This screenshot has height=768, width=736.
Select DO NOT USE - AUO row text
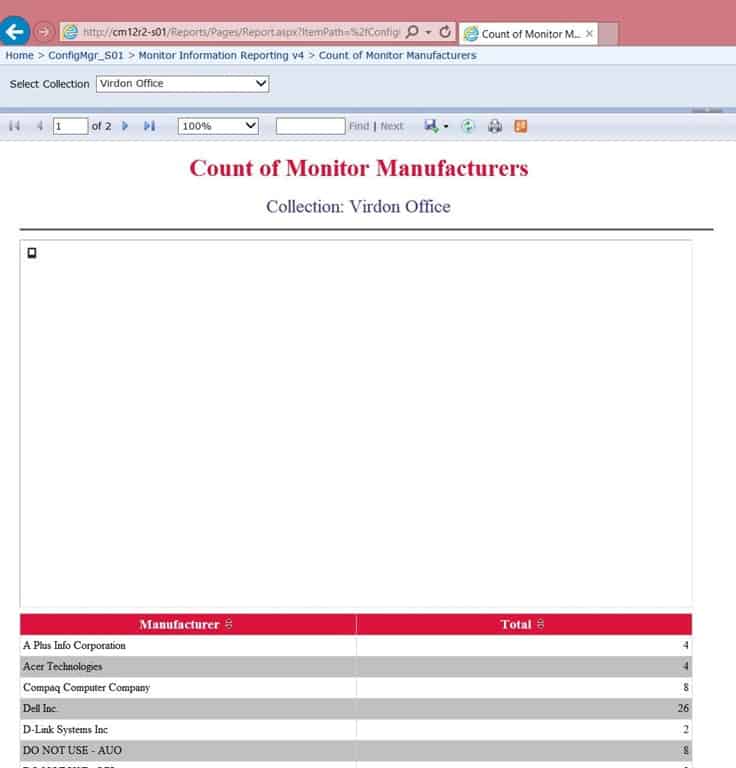[x=72, y=750]
